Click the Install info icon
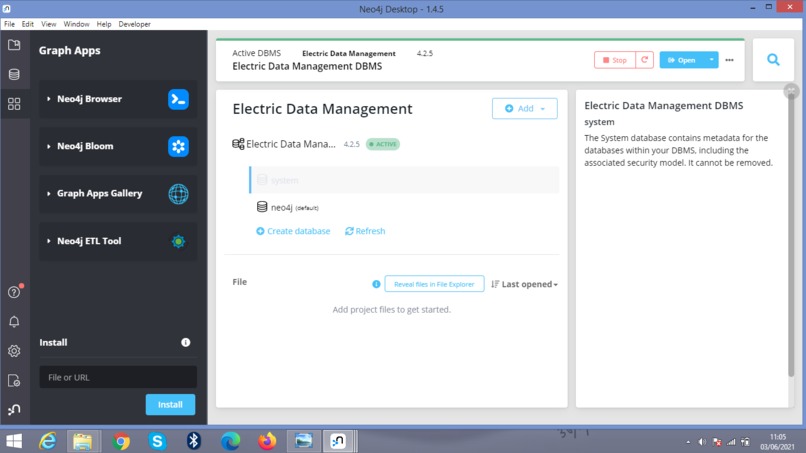Image resolution: width=806 pixels, height=453 pixels. [x=186, y=342]
